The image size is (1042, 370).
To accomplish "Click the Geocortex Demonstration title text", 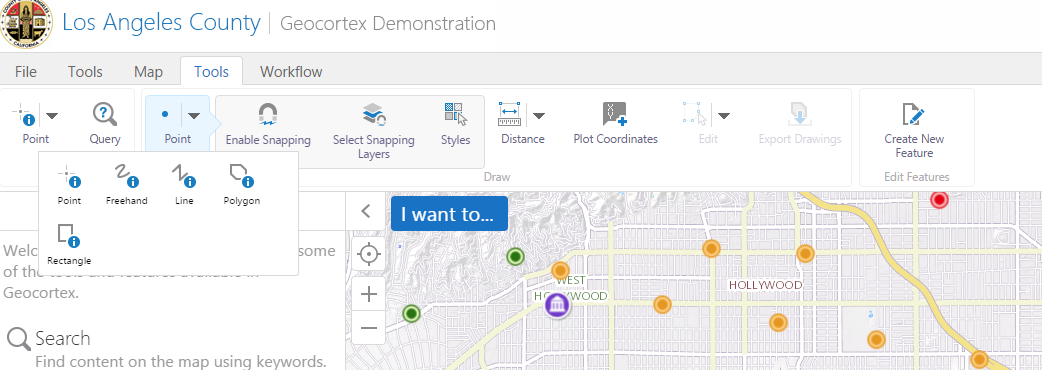I will tap(388, 24).
